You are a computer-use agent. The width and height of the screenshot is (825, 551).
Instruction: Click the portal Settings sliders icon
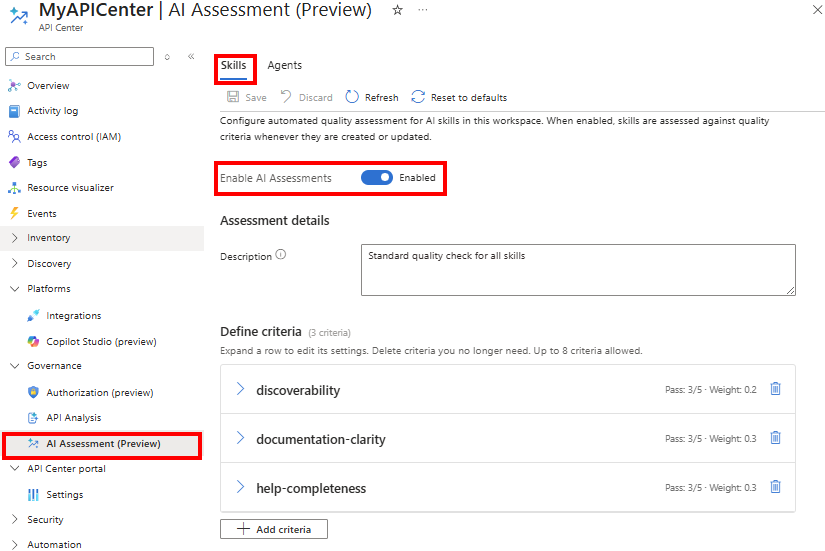(x=33, y=494)
